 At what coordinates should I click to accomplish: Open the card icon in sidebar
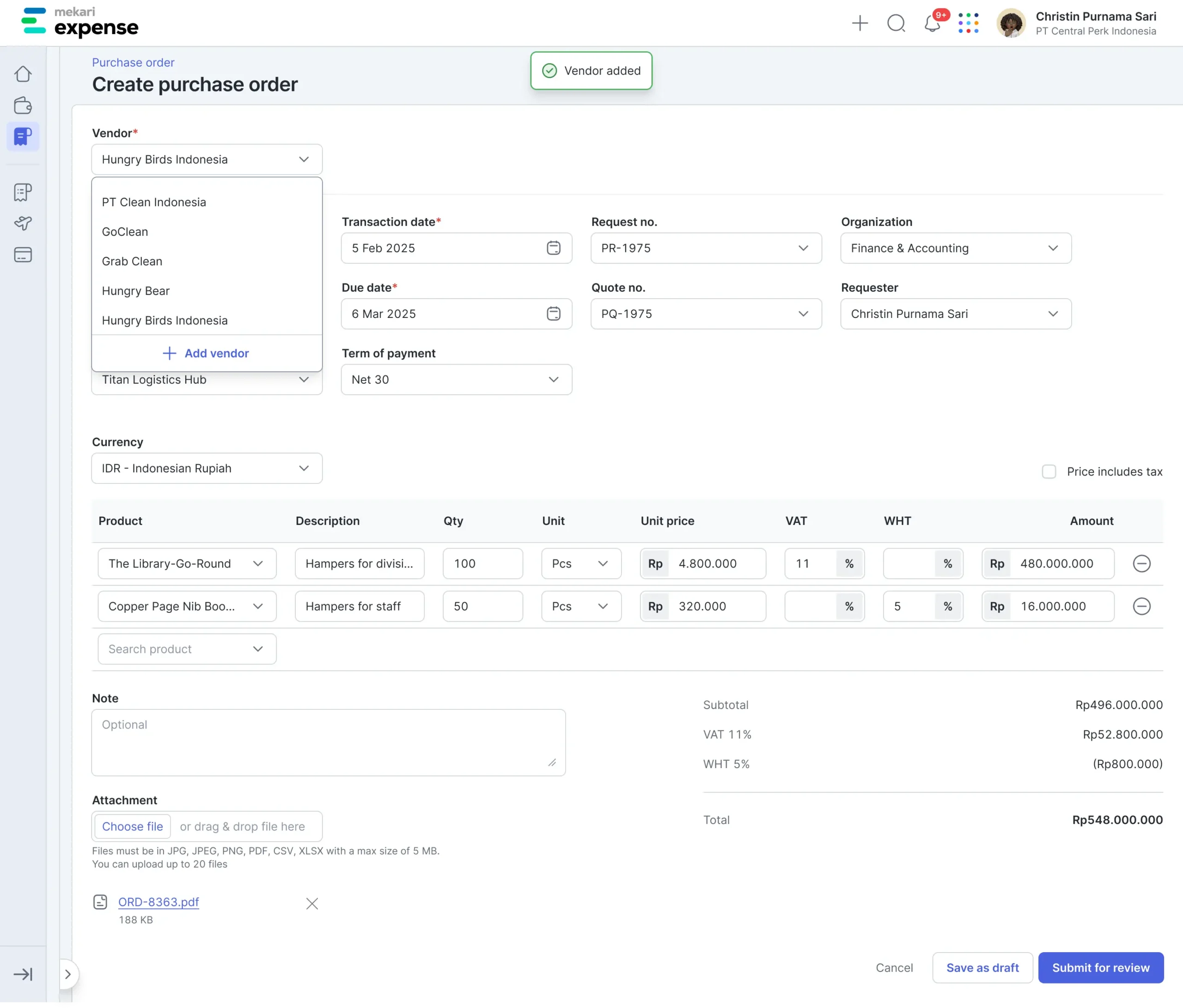click(23, 255)
